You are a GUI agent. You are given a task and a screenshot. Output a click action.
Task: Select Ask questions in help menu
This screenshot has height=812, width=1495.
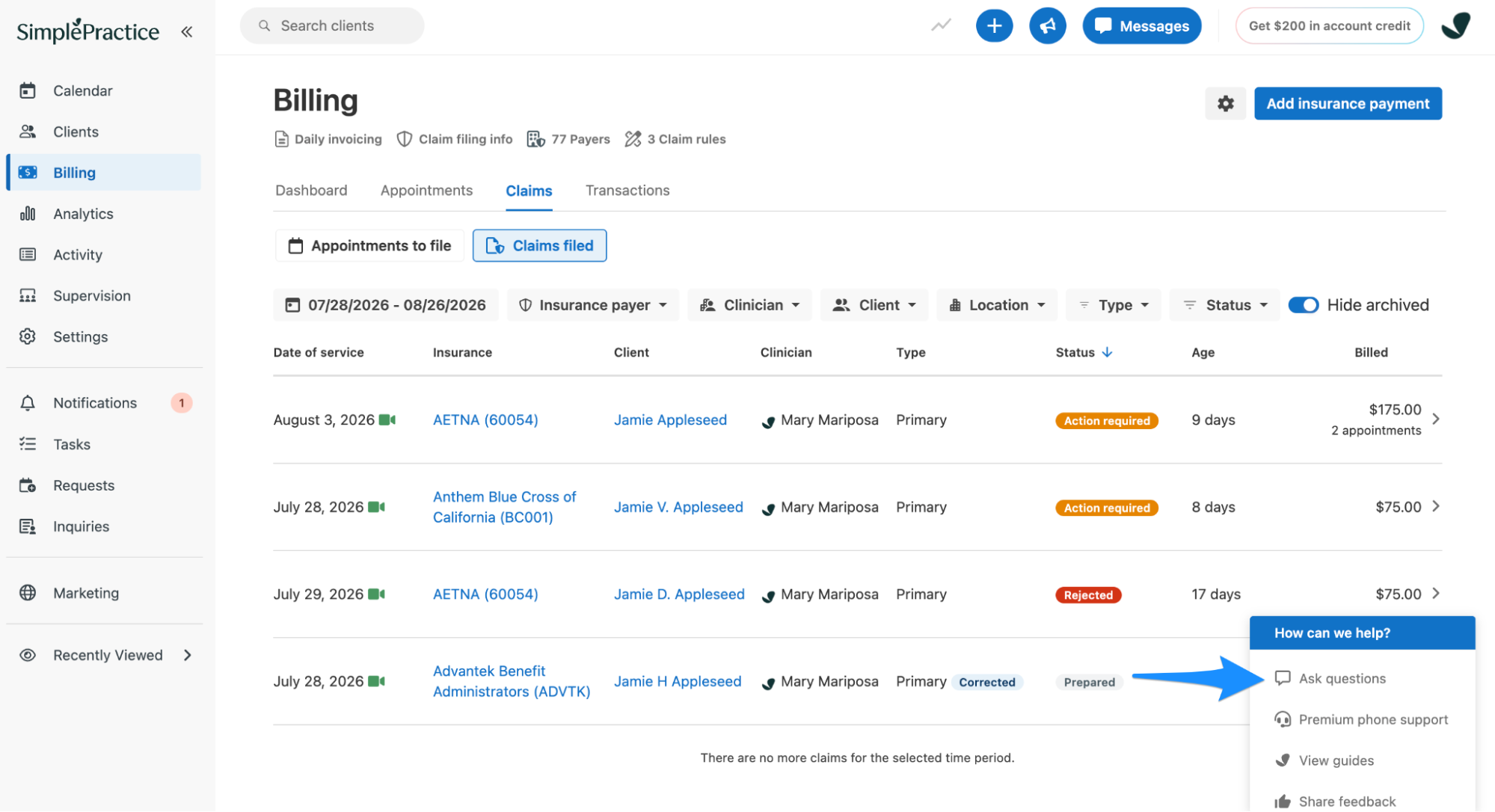pyautogui.click(x=1342, y=679)
